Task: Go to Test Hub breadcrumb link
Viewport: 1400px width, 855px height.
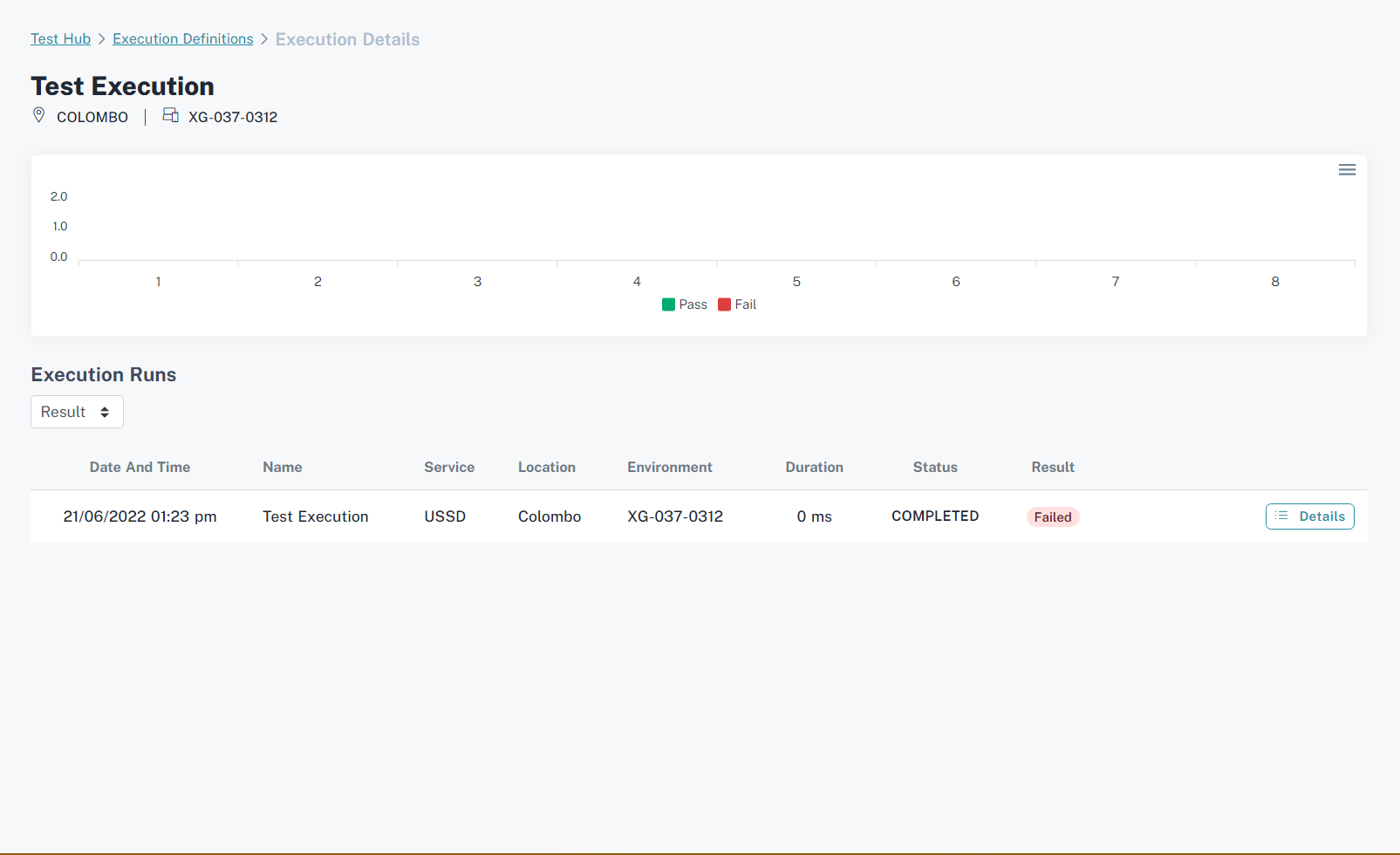Action: coord(60,39)
